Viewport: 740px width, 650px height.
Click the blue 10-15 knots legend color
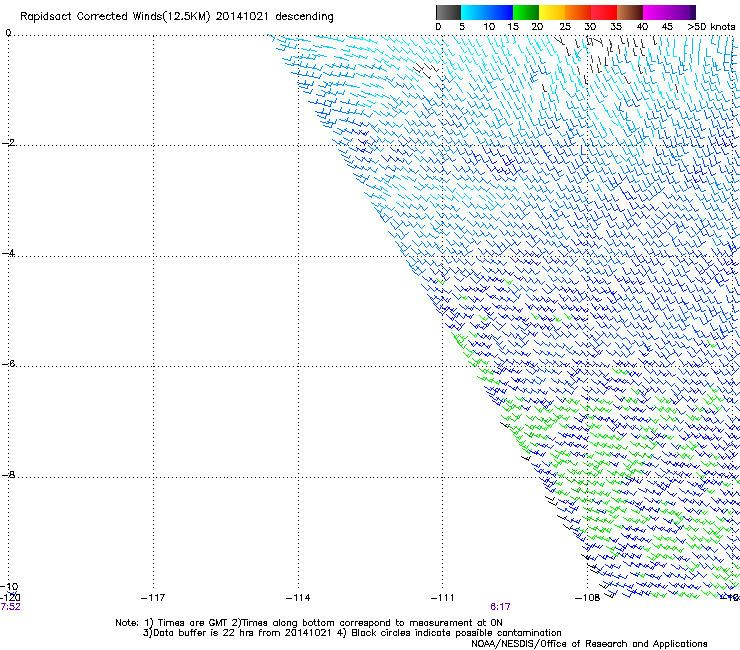point(499,12)
